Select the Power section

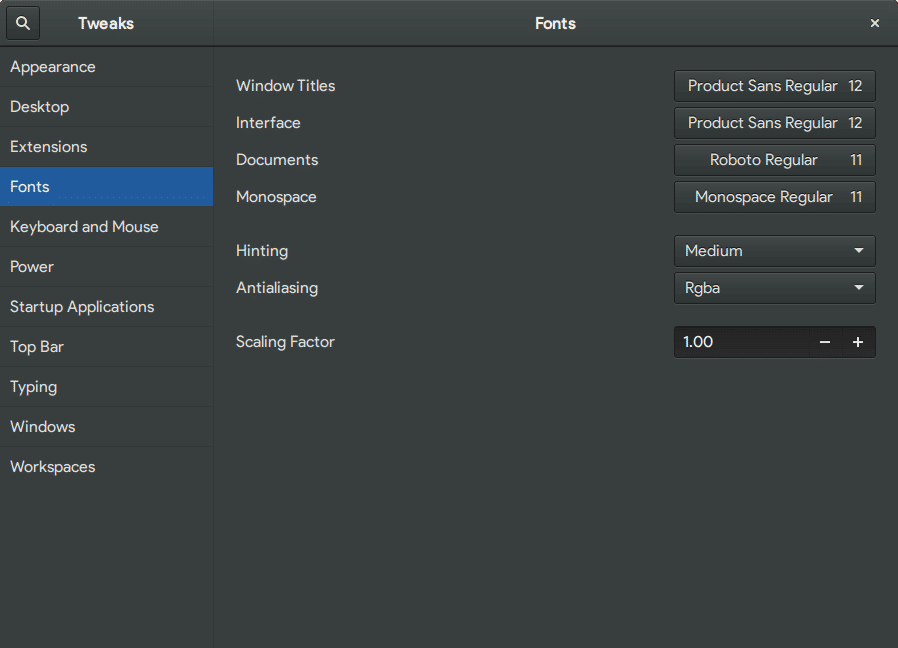(x=32, y=267)
